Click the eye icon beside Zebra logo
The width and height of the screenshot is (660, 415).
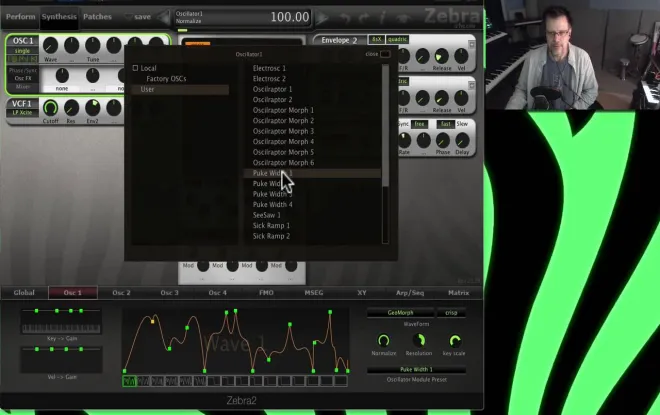click(x=403, y=18)
